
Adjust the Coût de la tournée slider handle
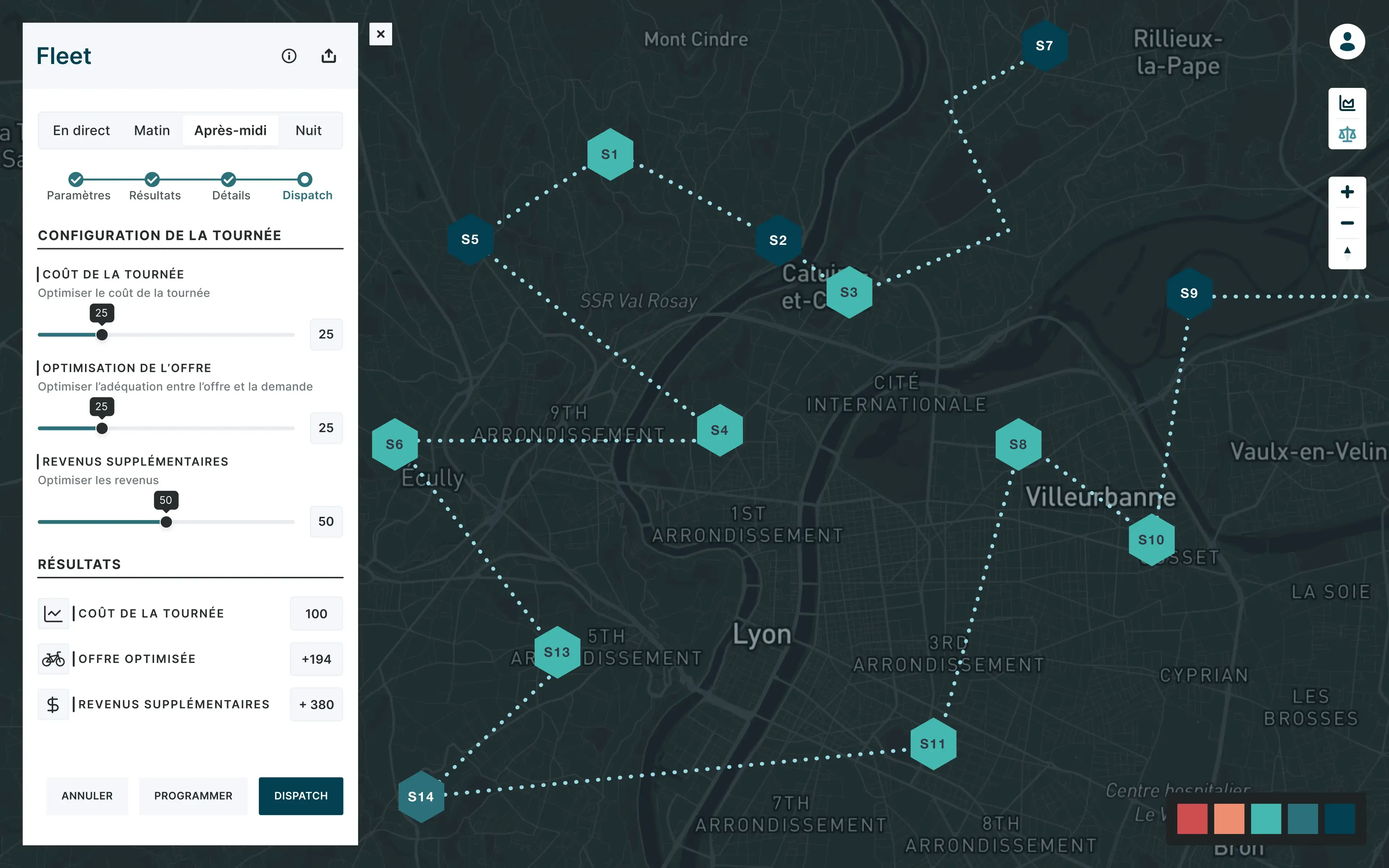[102, 334]
